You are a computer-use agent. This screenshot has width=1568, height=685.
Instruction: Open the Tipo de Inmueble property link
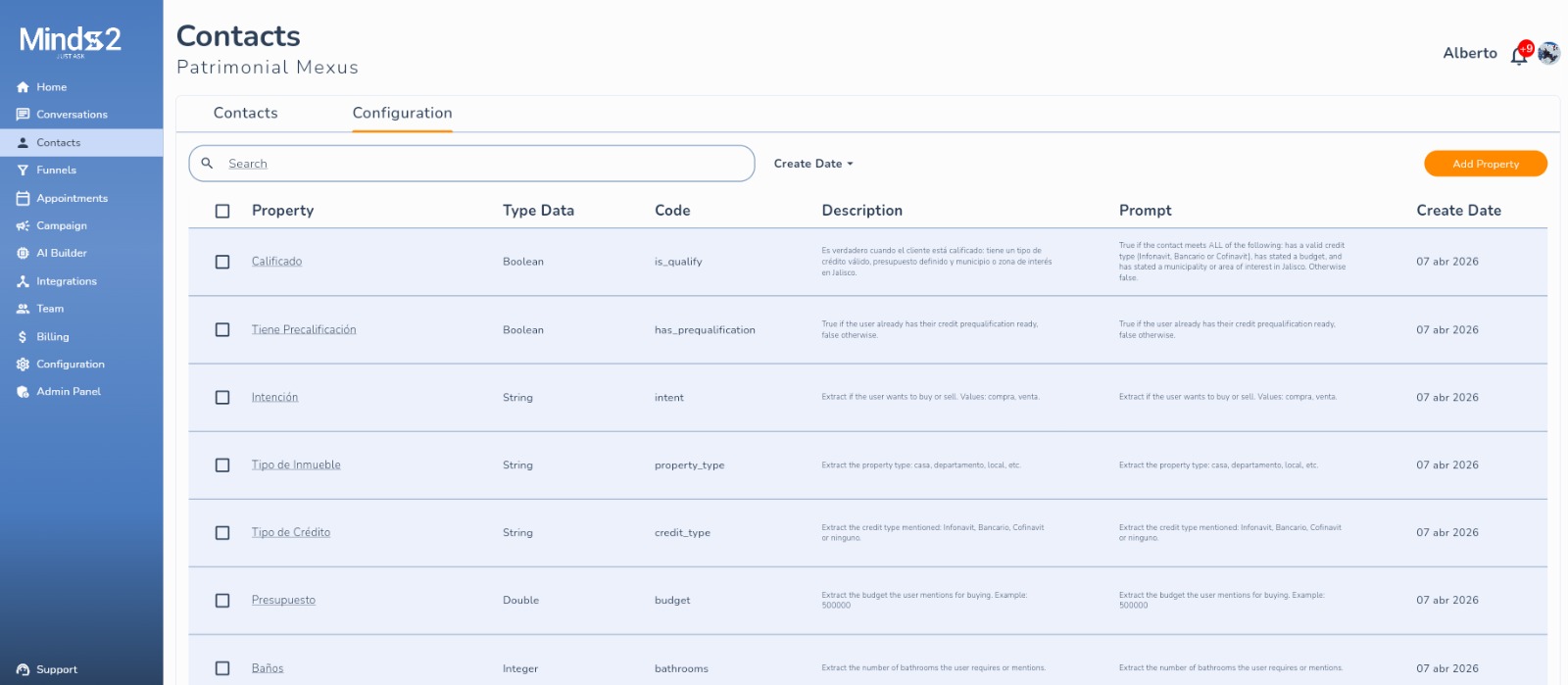tap(296, 465)
